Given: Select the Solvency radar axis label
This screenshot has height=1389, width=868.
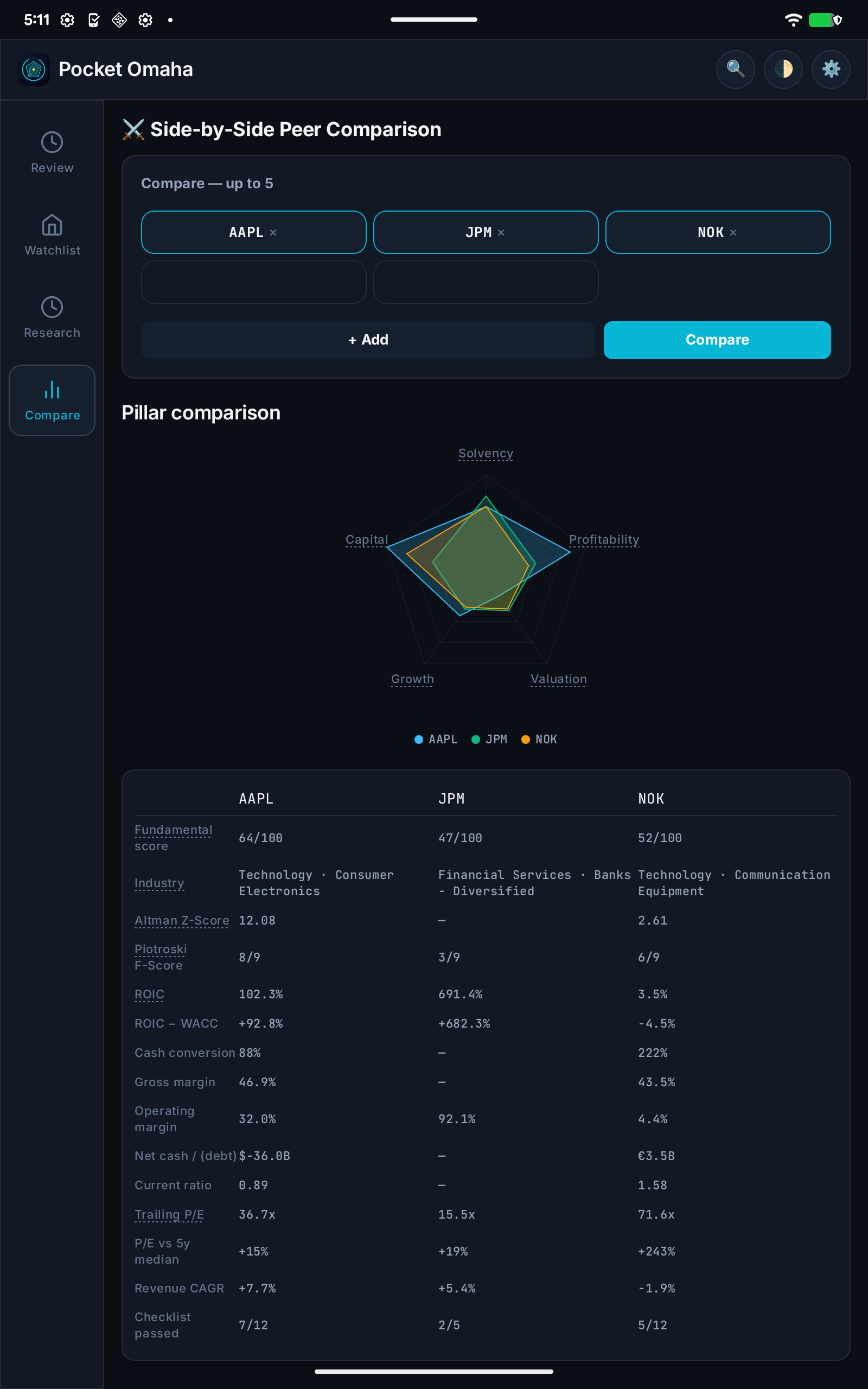Looking at the screenshot, I should [x=486, y=454].
